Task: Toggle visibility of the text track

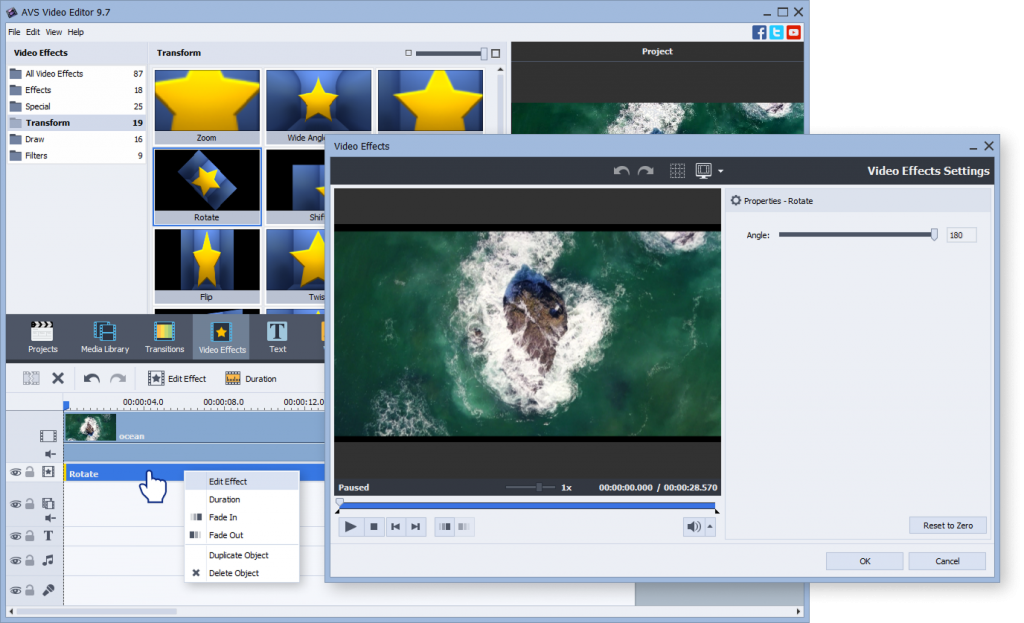Action: coord(16,535)
